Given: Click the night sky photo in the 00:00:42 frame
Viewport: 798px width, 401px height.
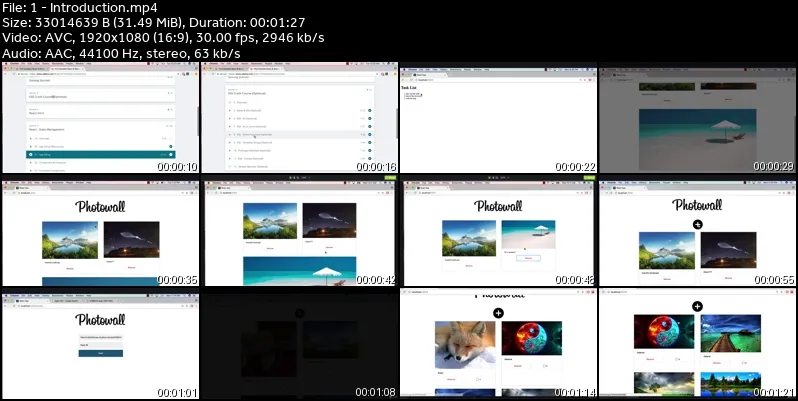Looking at the screenshot, I should click(329, 220).
